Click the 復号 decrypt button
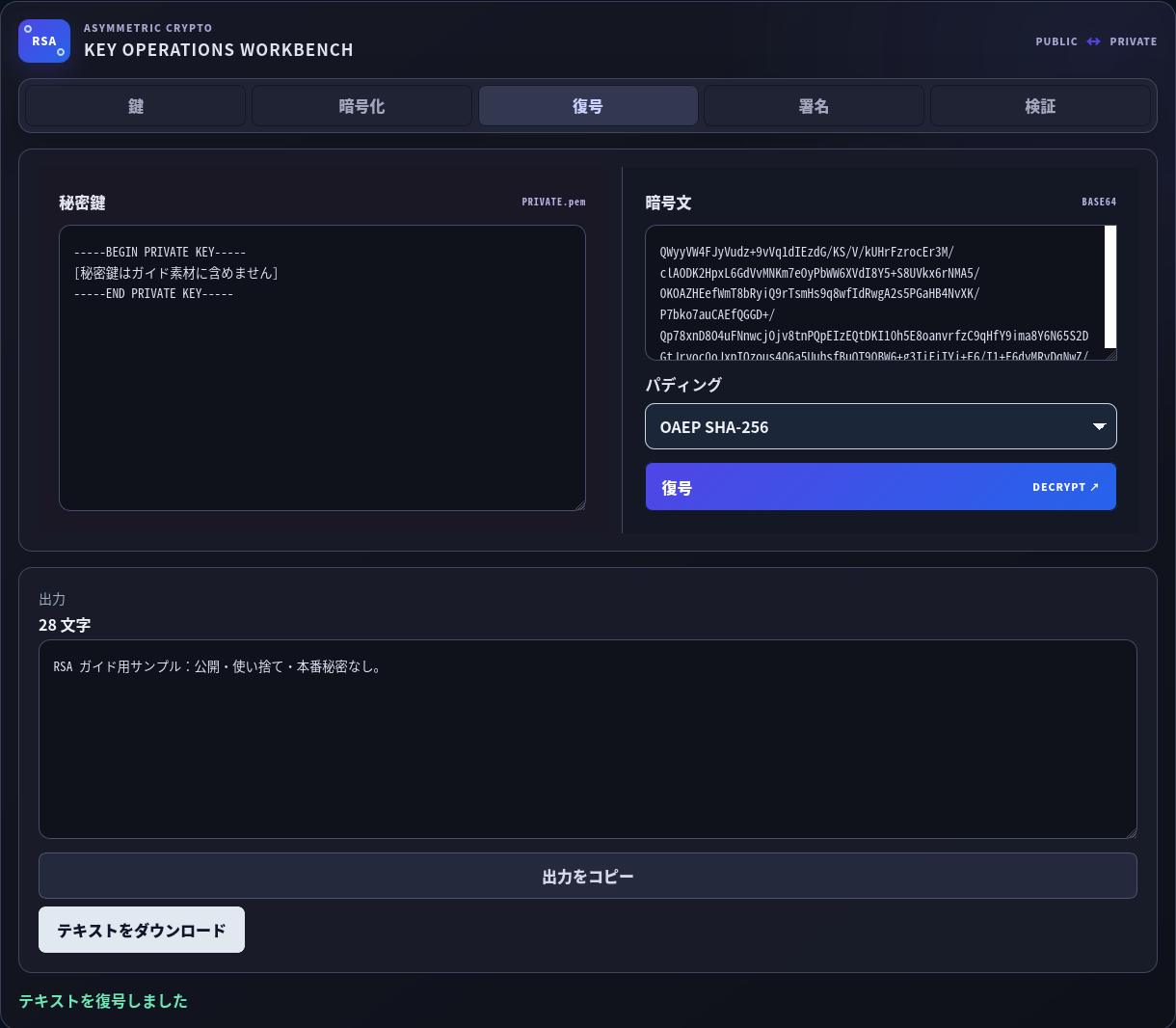Image resolution: width=1176 pixels, height=1028 pixels. click(x=880, y=487)
